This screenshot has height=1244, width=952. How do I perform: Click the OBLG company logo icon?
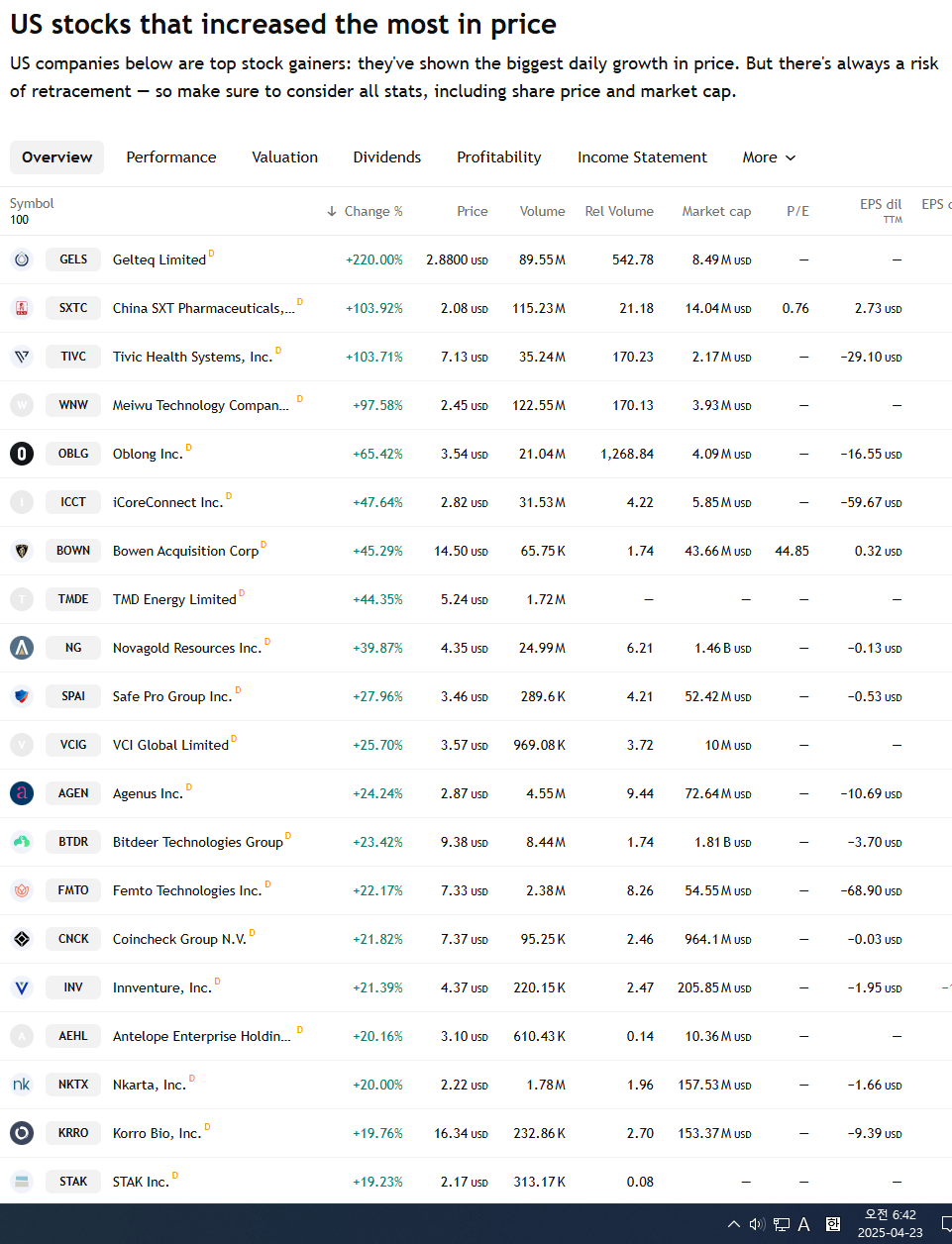22,454
